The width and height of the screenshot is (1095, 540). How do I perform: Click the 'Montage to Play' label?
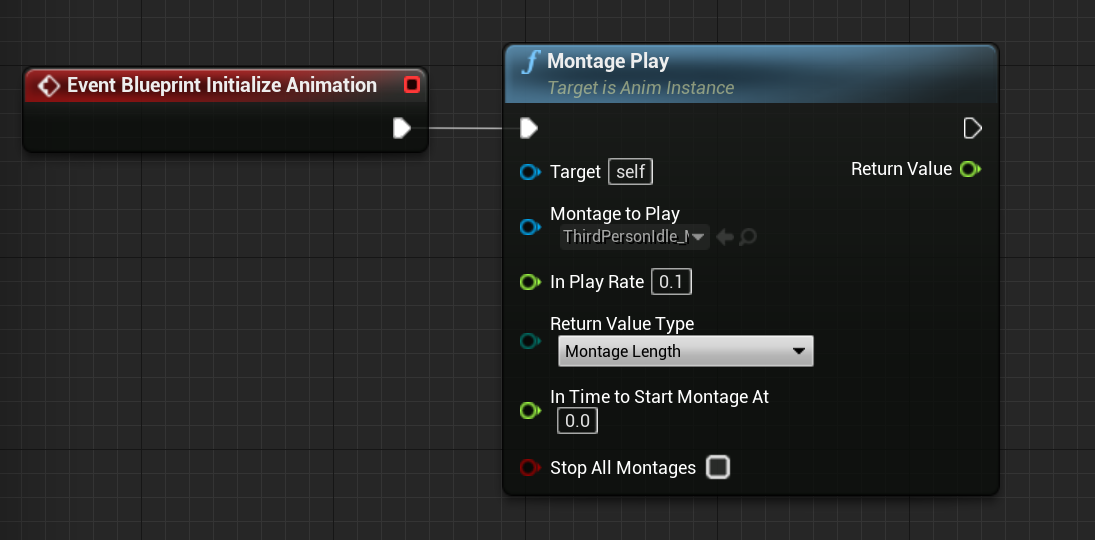pyautogui.click(x=615, y=213)
